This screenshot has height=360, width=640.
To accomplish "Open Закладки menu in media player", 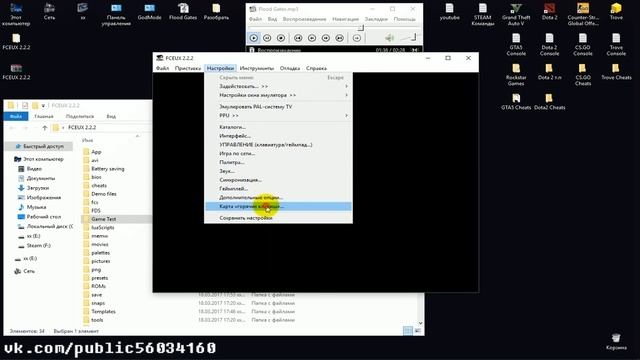I will point(376,19).
